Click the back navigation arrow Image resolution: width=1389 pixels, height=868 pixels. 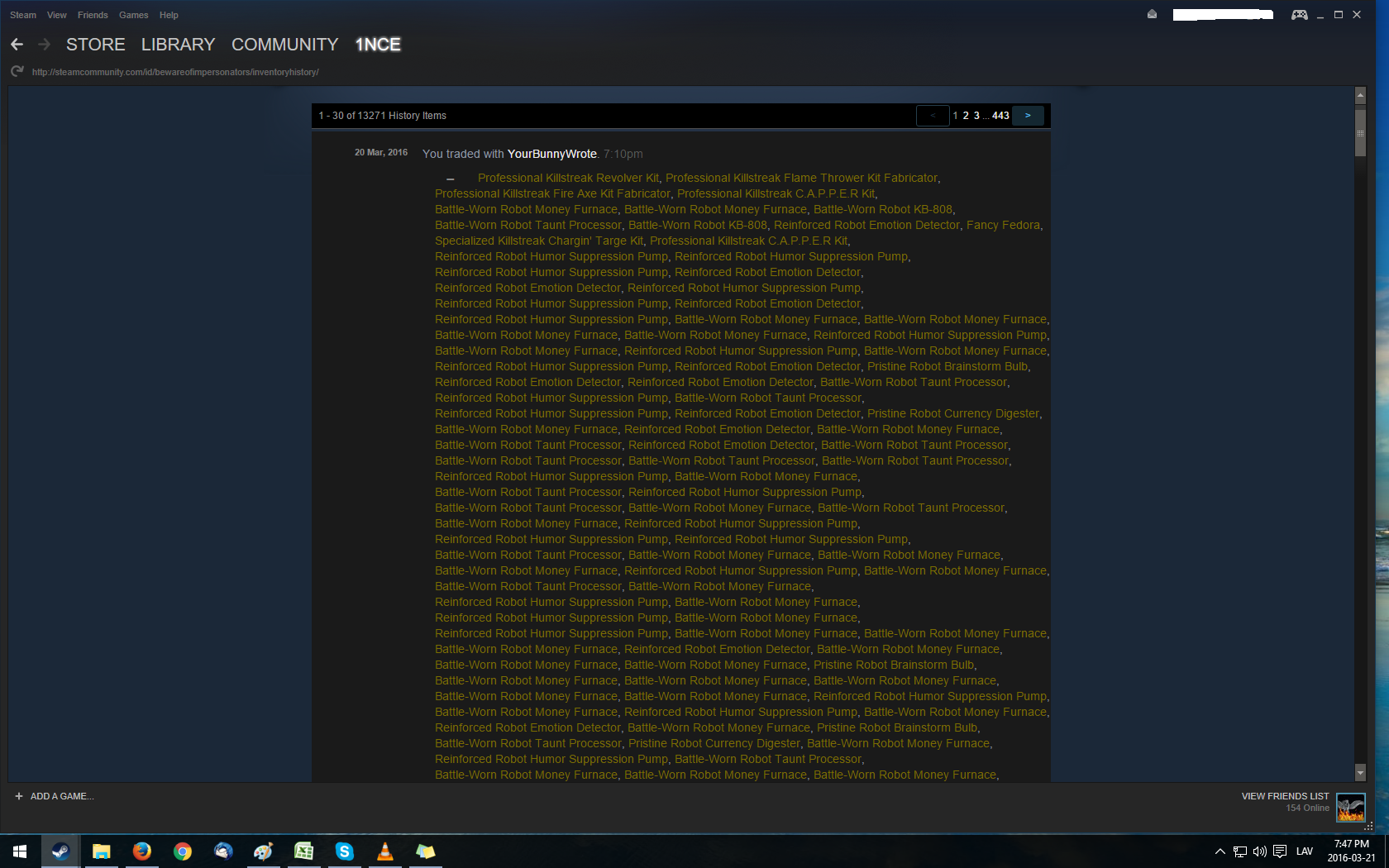[x=17, y=45]
